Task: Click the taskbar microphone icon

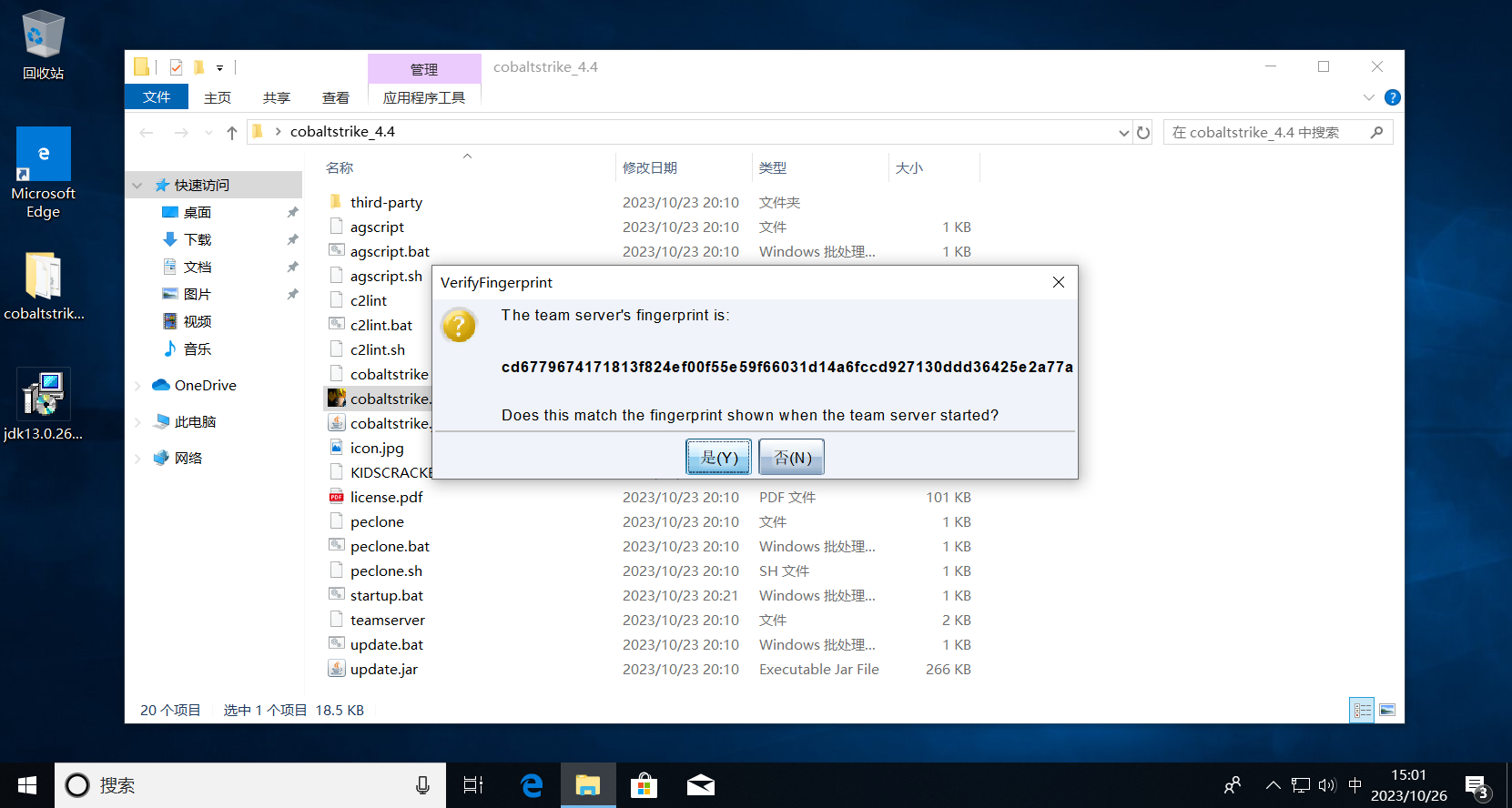Action: pos(422,785)
